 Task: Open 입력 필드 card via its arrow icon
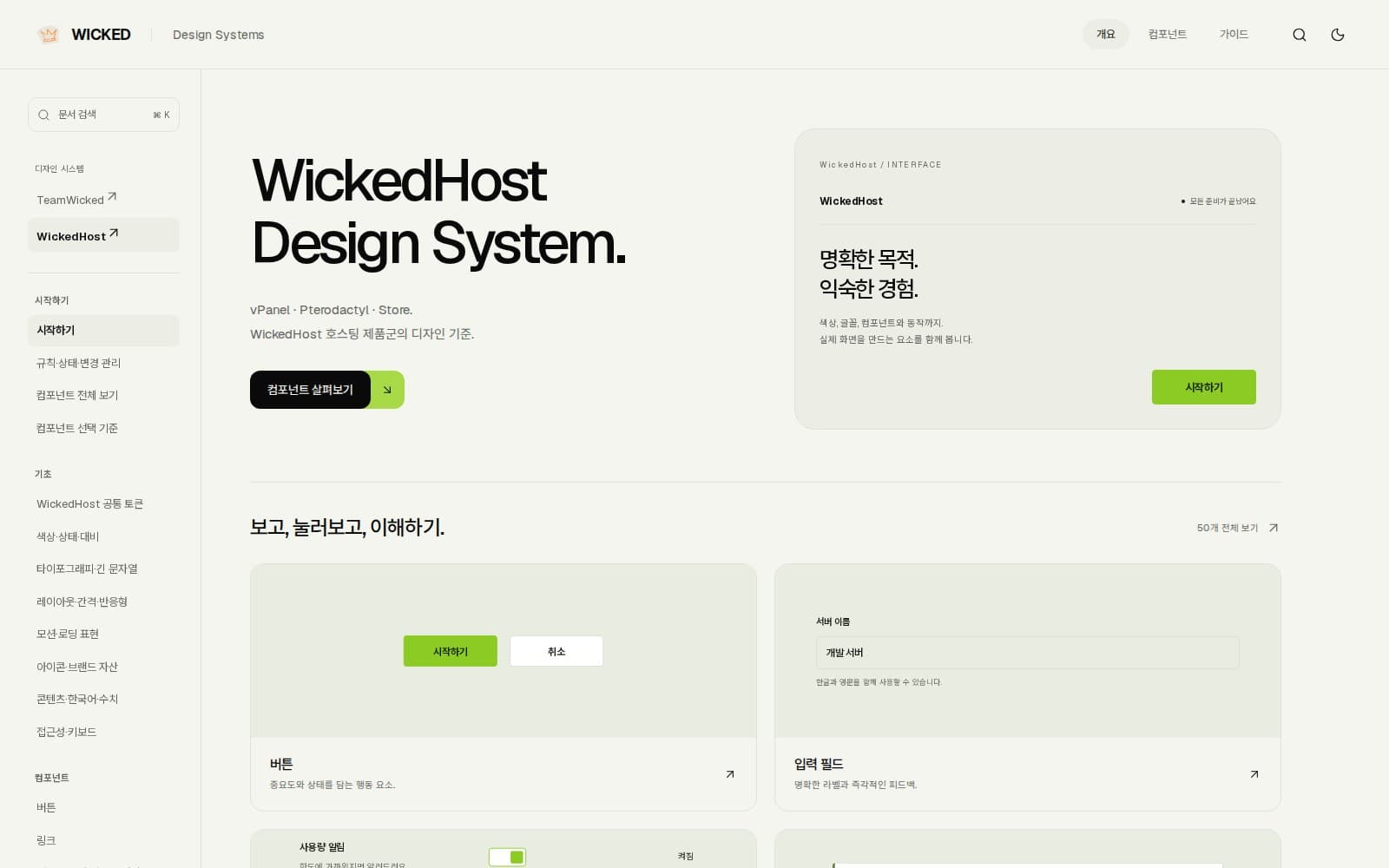pyautogui.click(x=1254, y=774)
